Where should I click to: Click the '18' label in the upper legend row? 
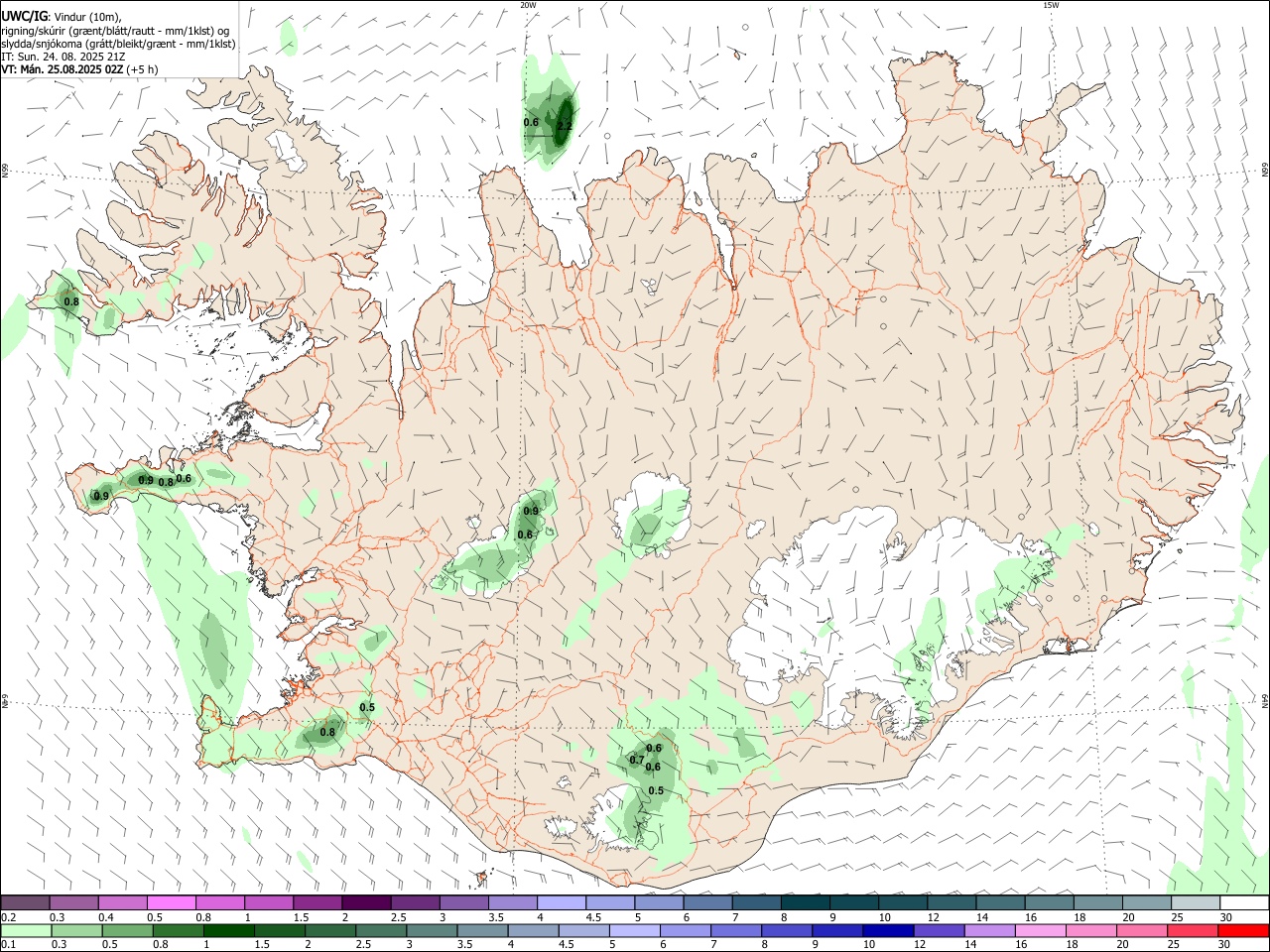[x=1079, y=917]
